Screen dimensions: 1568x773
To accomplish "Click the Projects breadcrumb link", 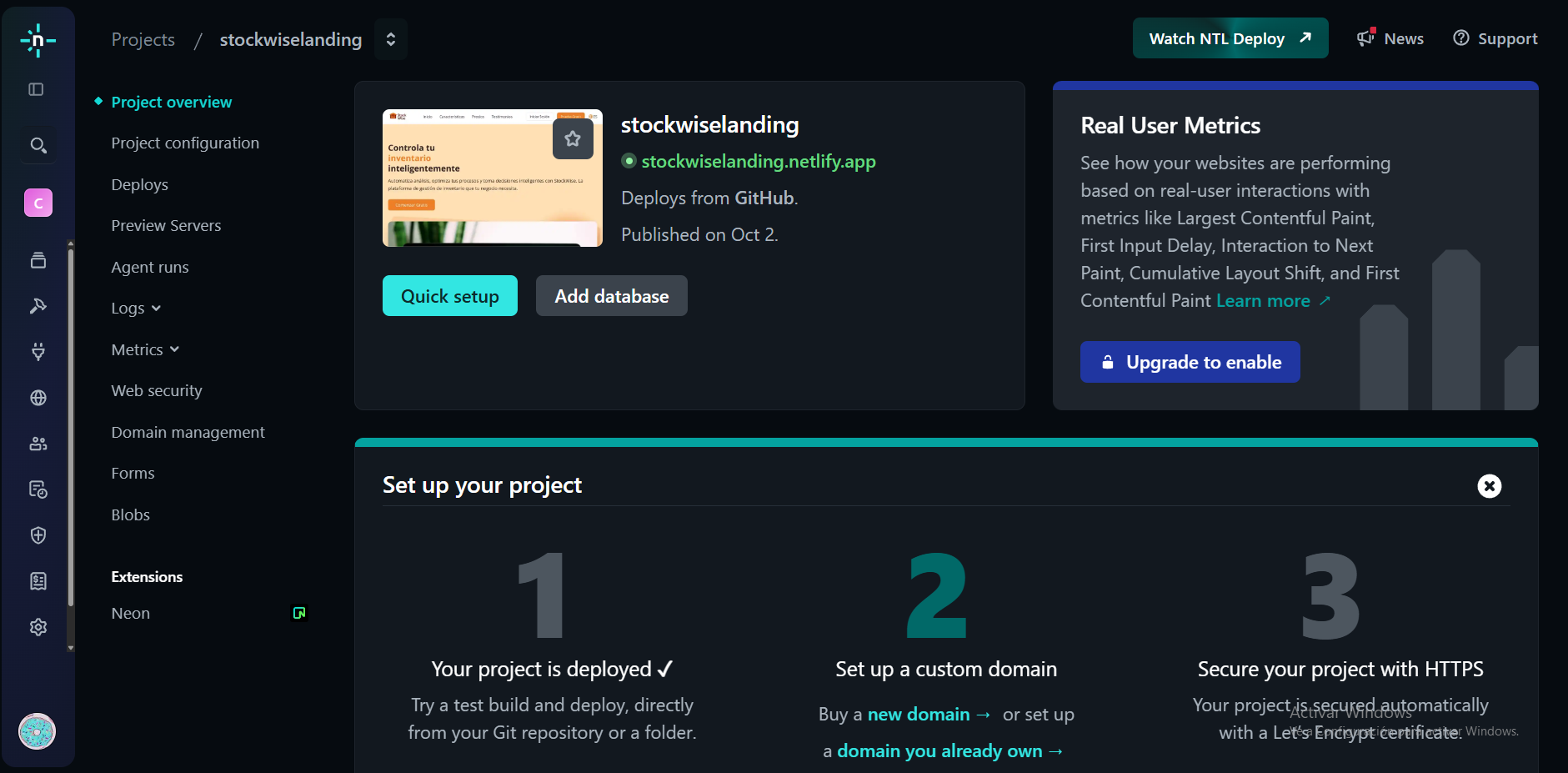I will click(143, 40).
